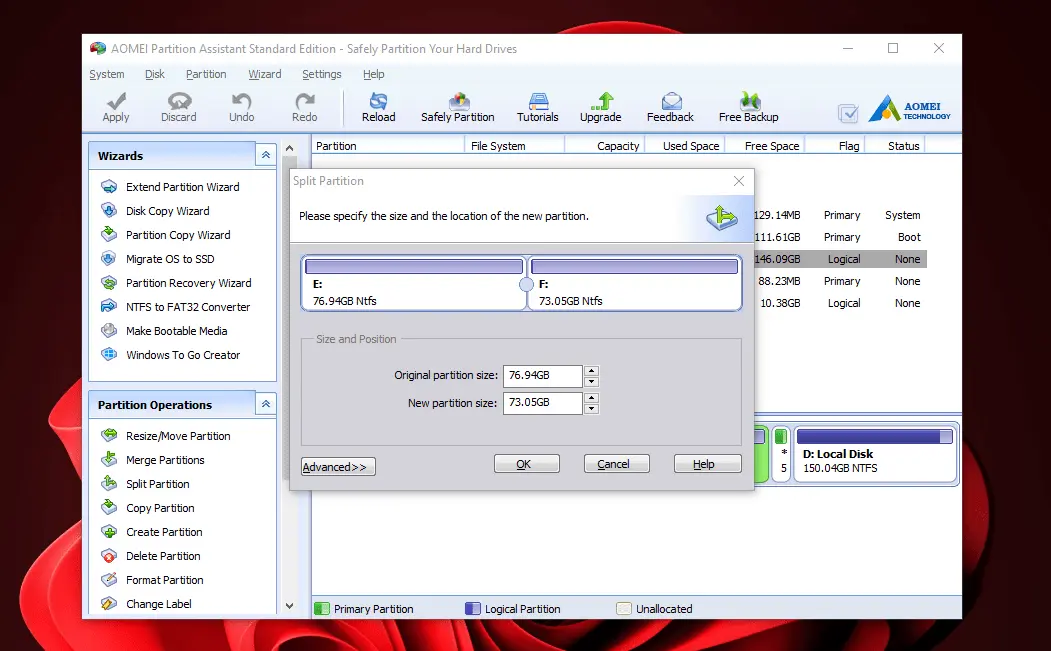Viewport: 1051px width, 651px height.
Task: Click the F: 73.05GB Ntfs partition bar
Action: point(635,284)
